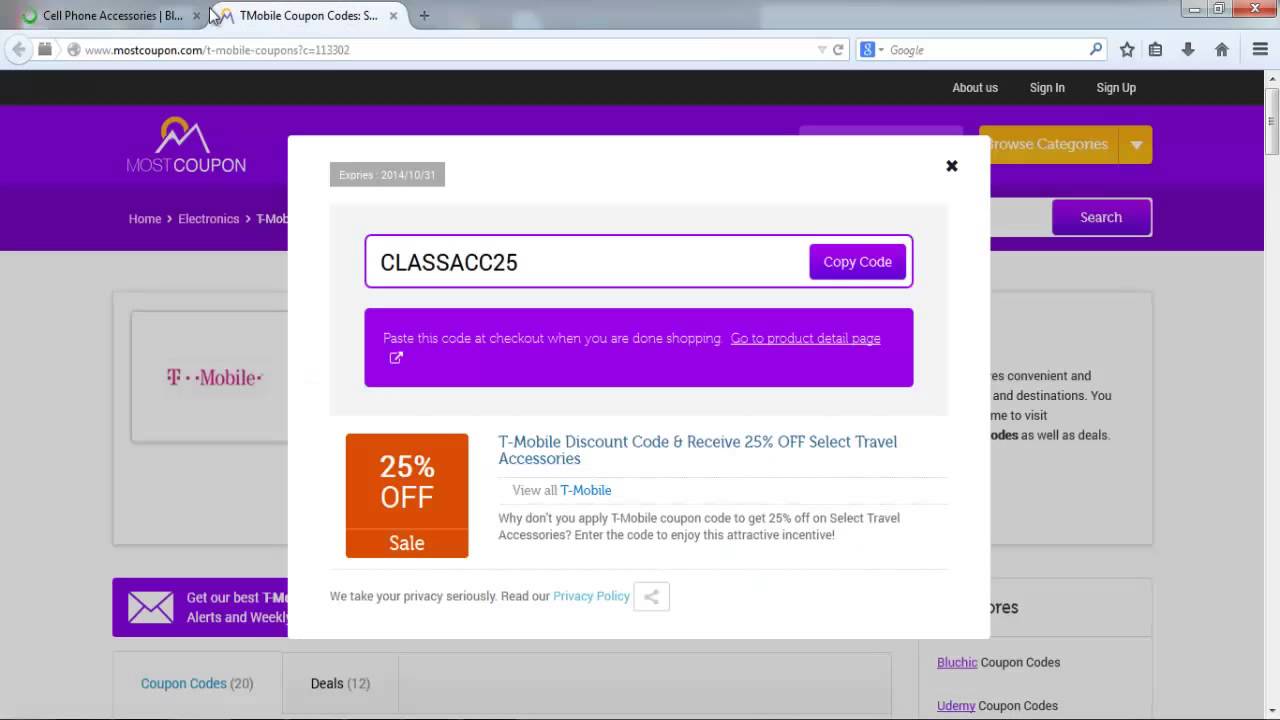Click the external link icon in purple box
Viewport: 1280px width, 720px height.
(x=396, y=358)
